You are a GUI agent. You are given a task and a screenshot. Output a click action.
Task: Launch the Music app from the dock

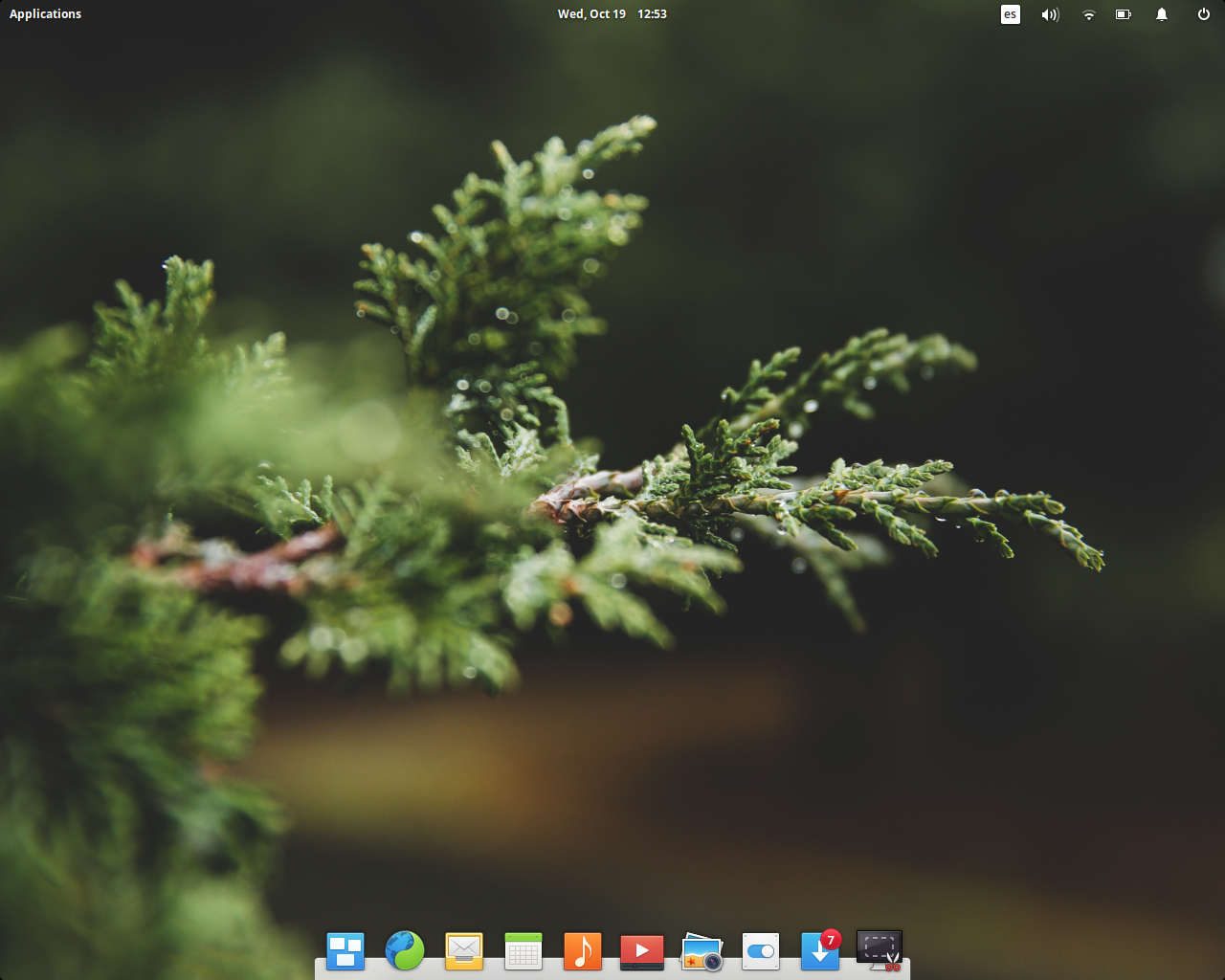[583, 951]
